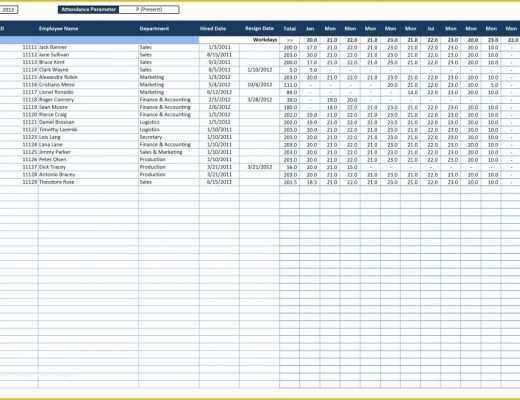Click Lionel Ronaldo's hired date cell
Image resolution: width=520 pixels, height=400 pixels.
219,92
